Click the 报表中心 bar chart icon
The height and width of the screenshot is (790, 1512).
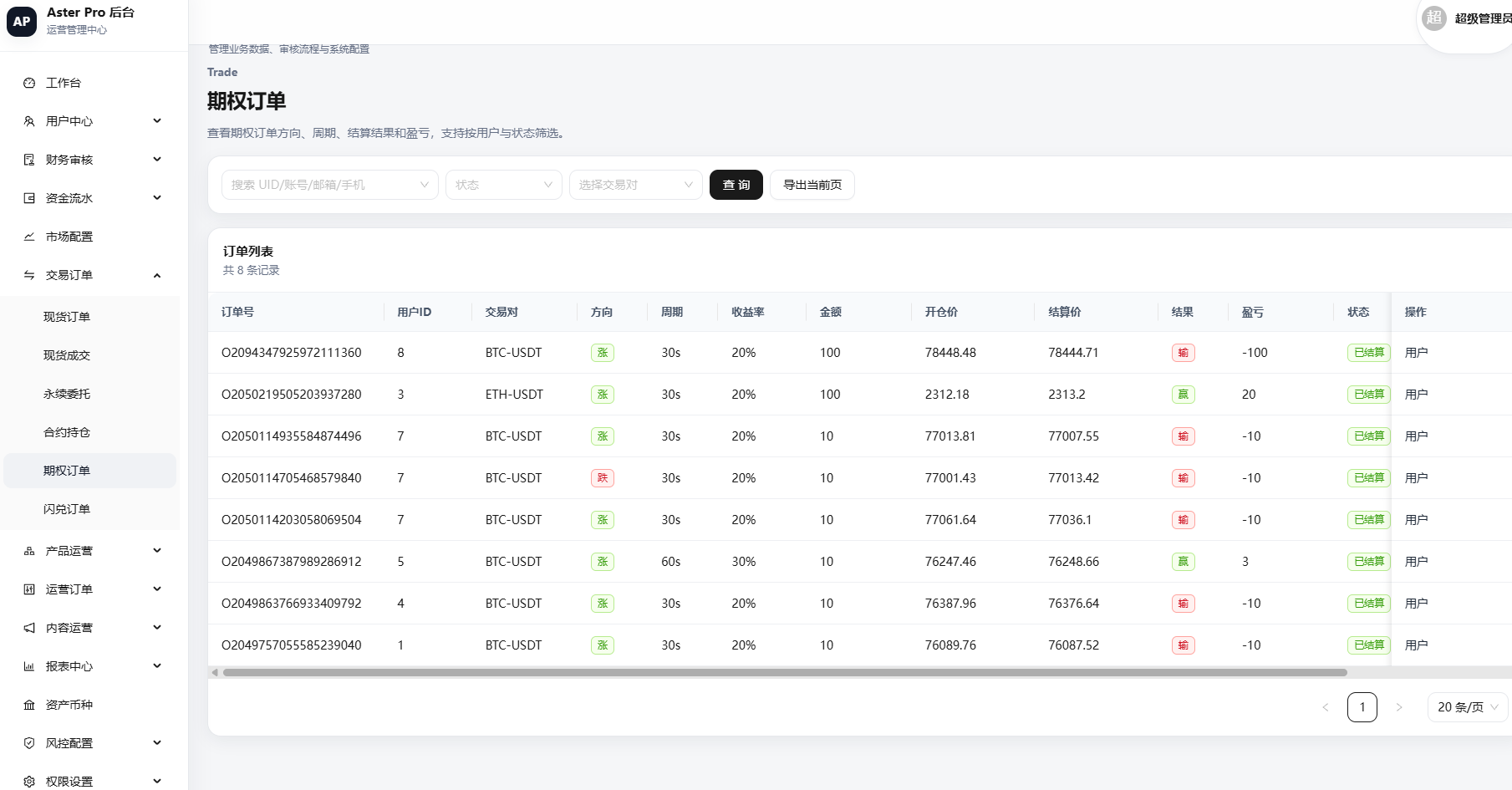tap(29, 666)
